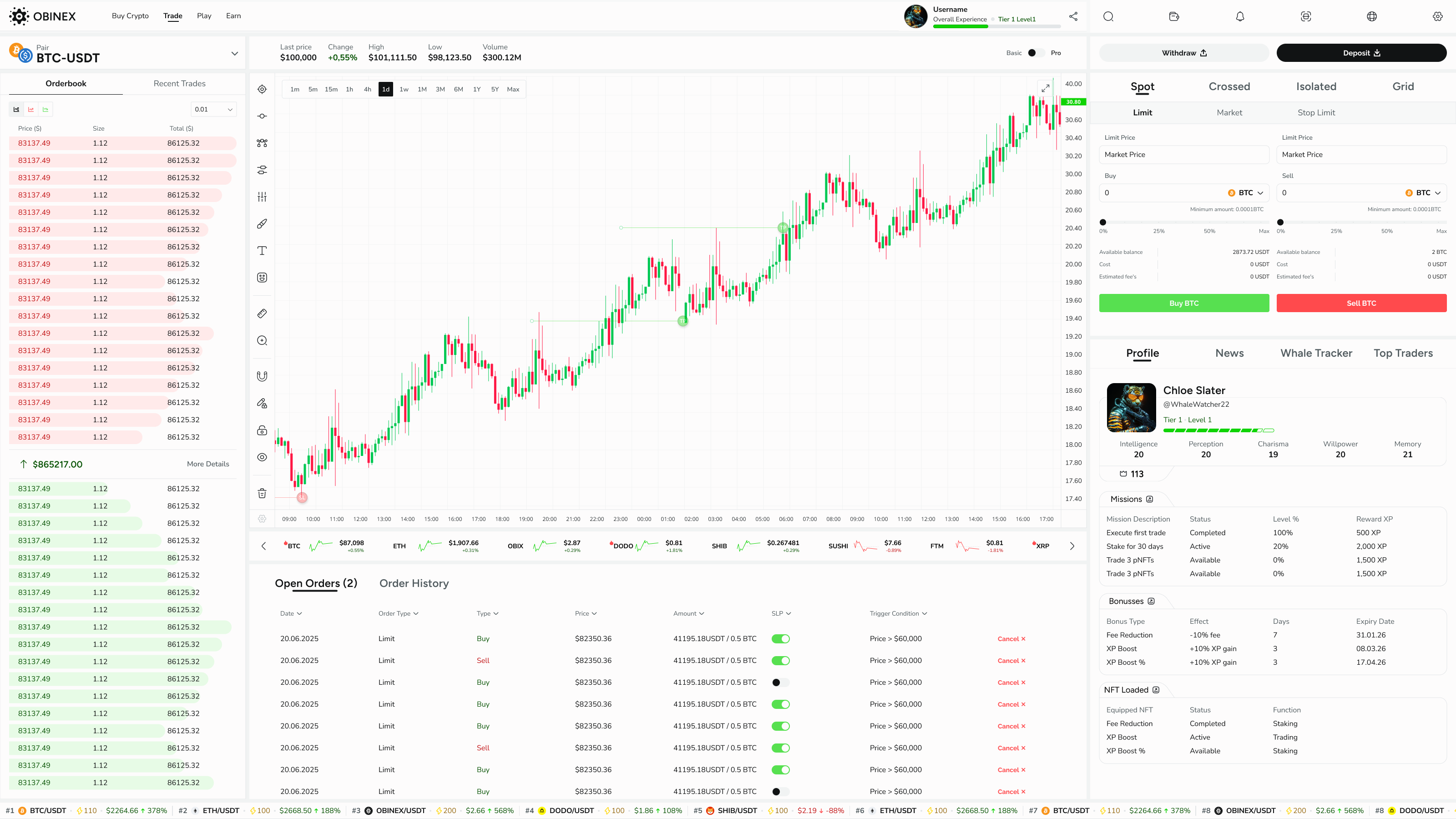Toggle Basic/Pro trading mode switch
Image resolution: width=1456 pixels, height=819 pixels.
click(1036, 53)
